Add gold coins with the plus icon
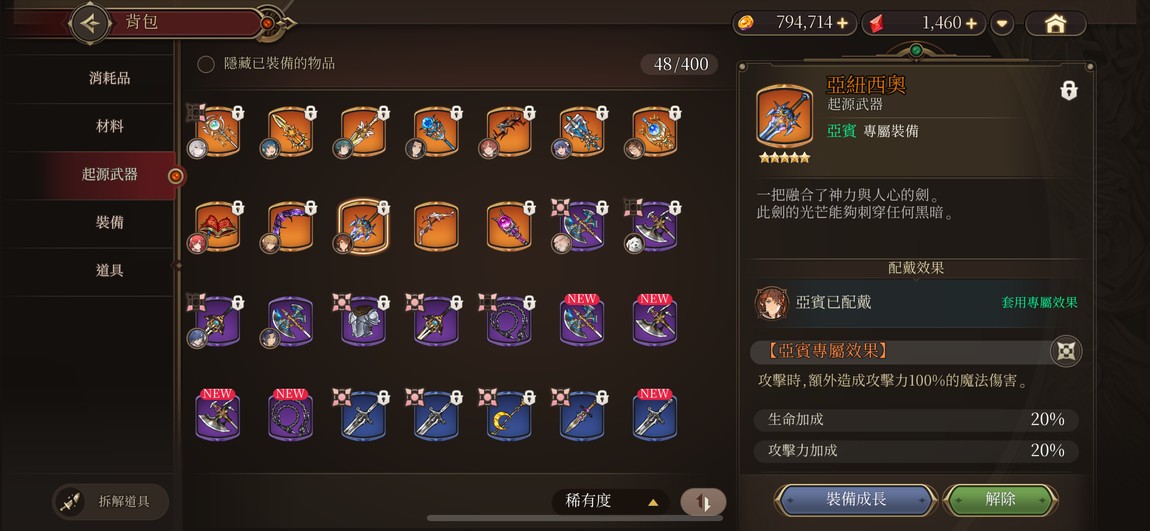Screen dimensions: 1150x531 pyautogui.click(x=842, y=23)
